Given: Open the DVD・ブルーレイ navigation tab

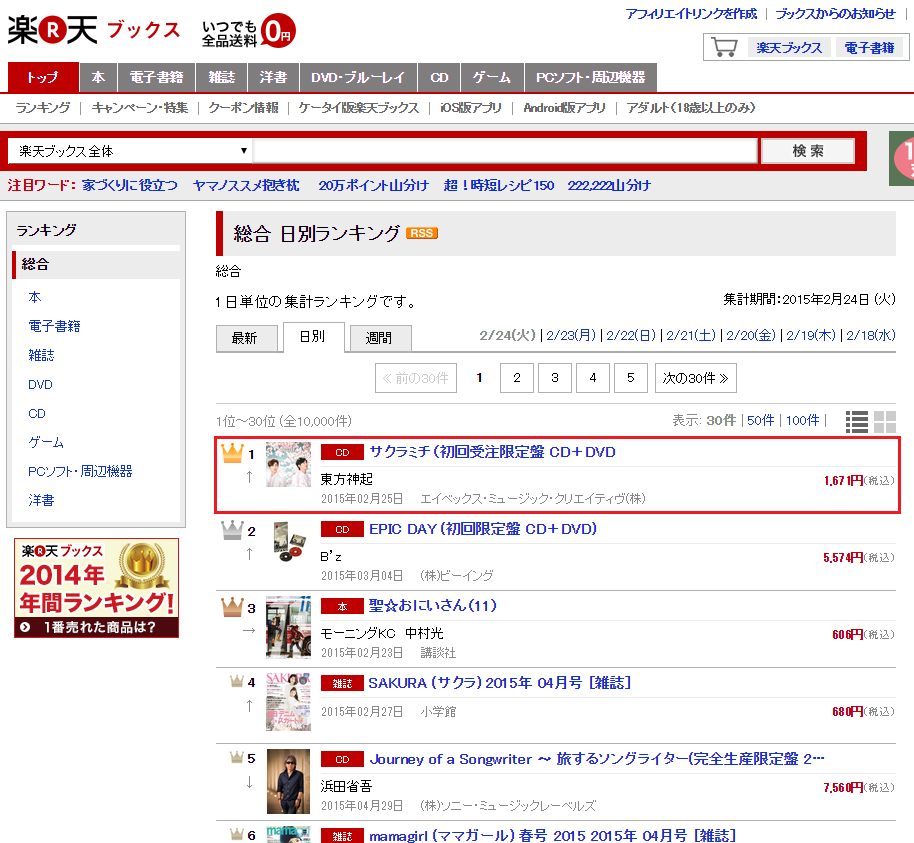Looking at the screenshot, I should [357, 77].
